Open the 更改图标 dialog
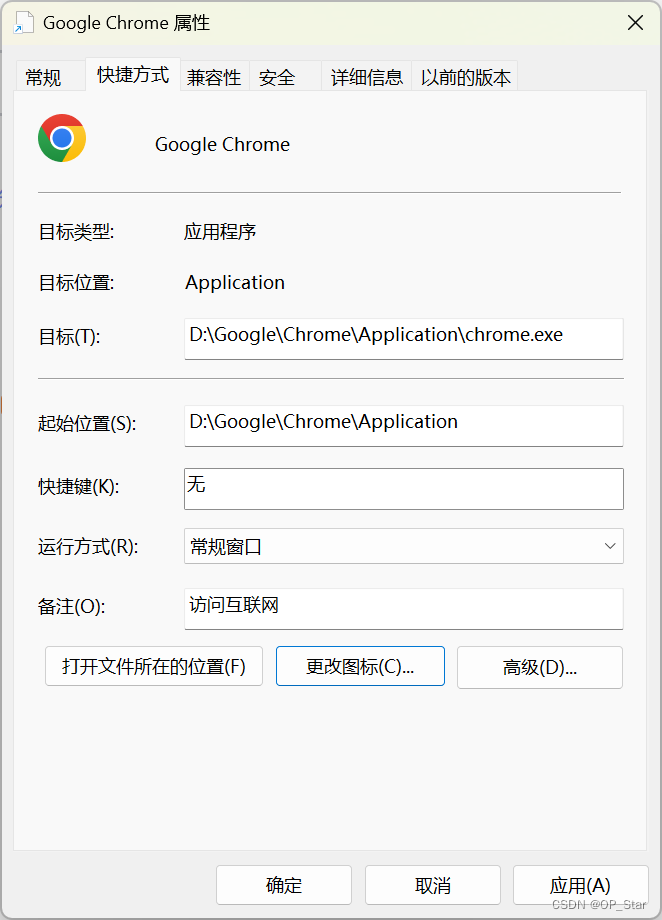 point(360,666)
